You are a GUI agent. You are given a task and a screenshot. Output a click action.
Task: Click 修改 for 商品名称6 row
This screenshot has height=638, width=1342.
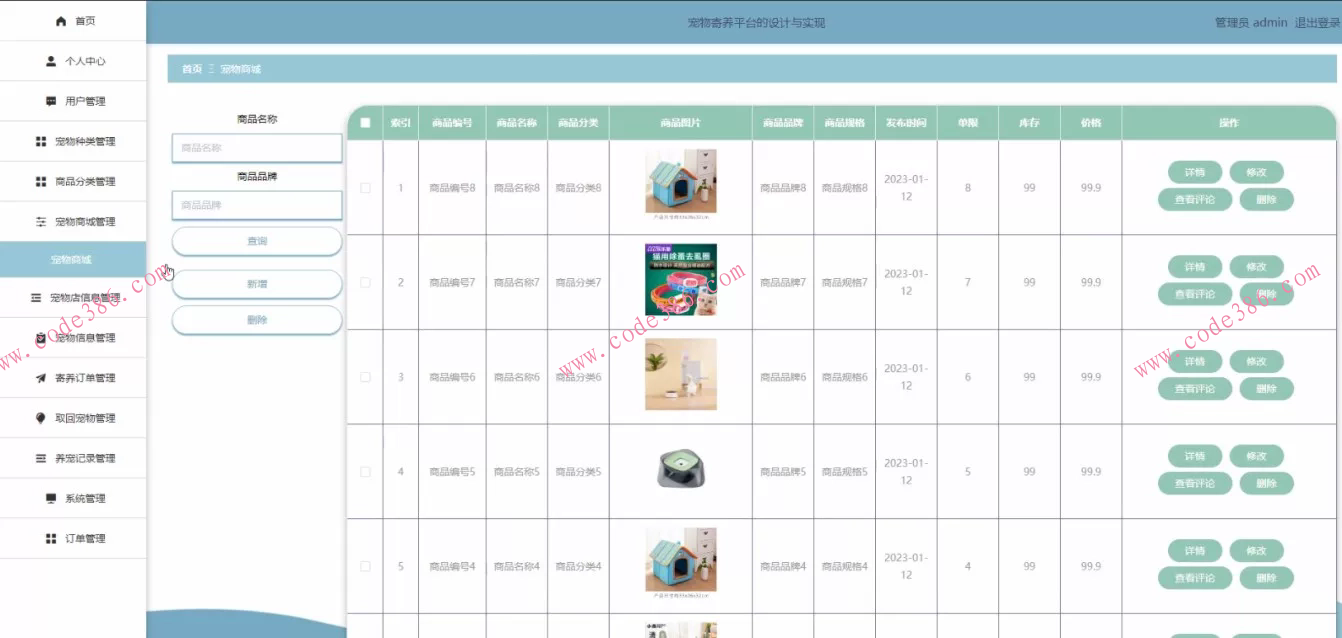[x=1257, y=361]
